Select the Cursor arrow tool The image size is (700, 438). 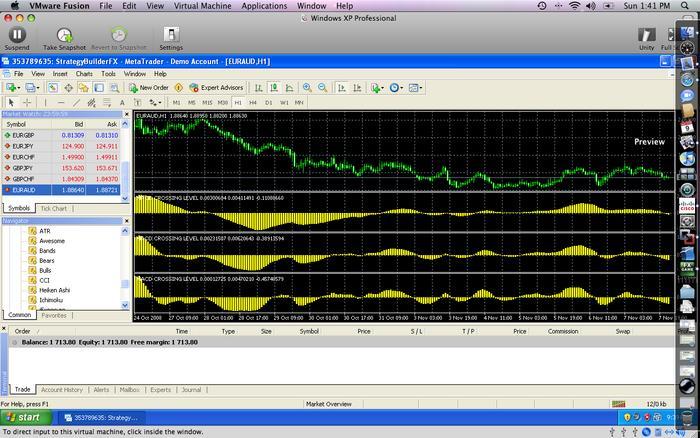(11, 103)
